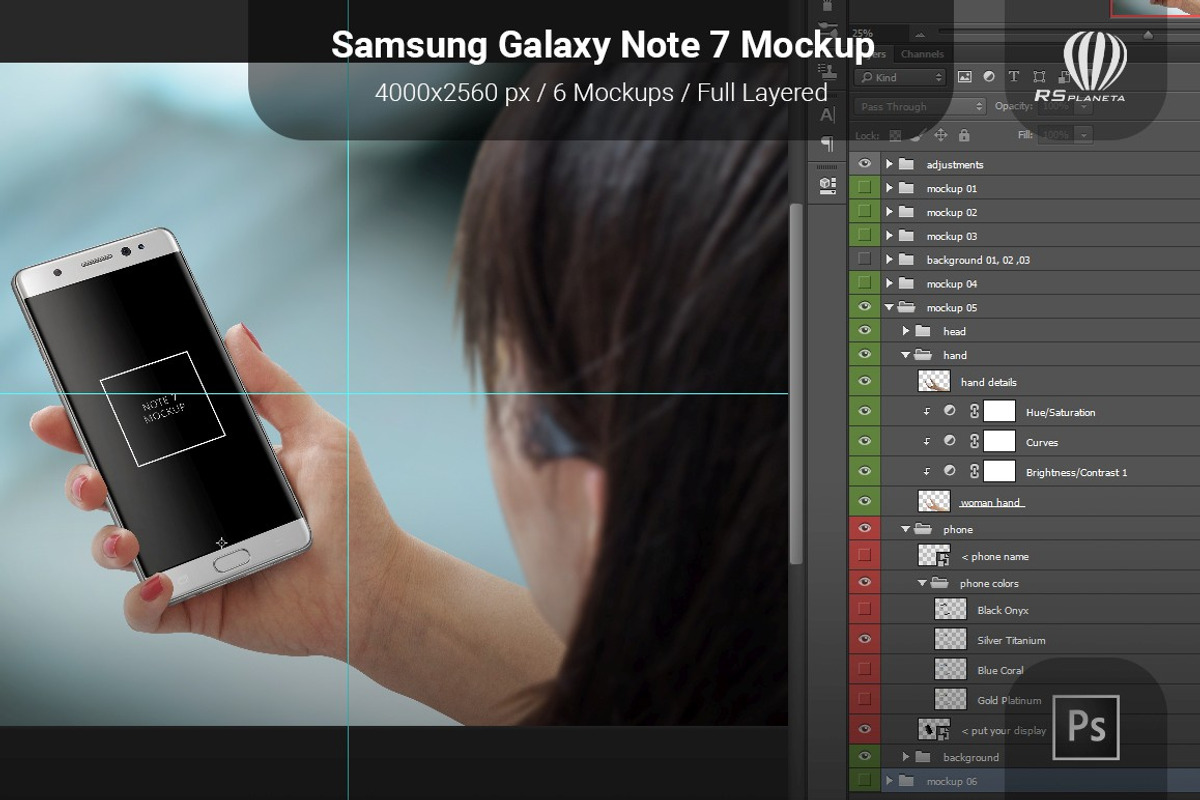Collapse the hand group
The image size is (1200, 800).
click(x=906, y=355)
